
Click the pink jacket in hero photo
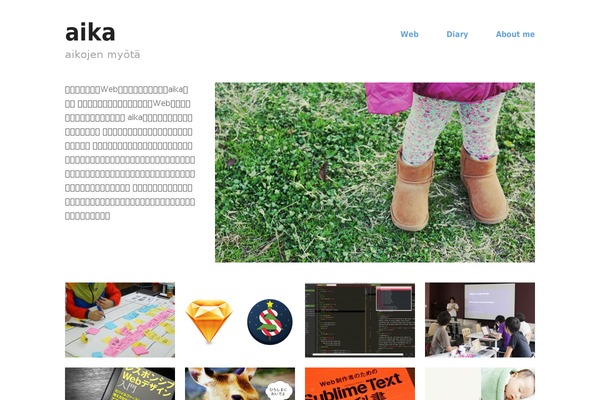coord(440,96)
